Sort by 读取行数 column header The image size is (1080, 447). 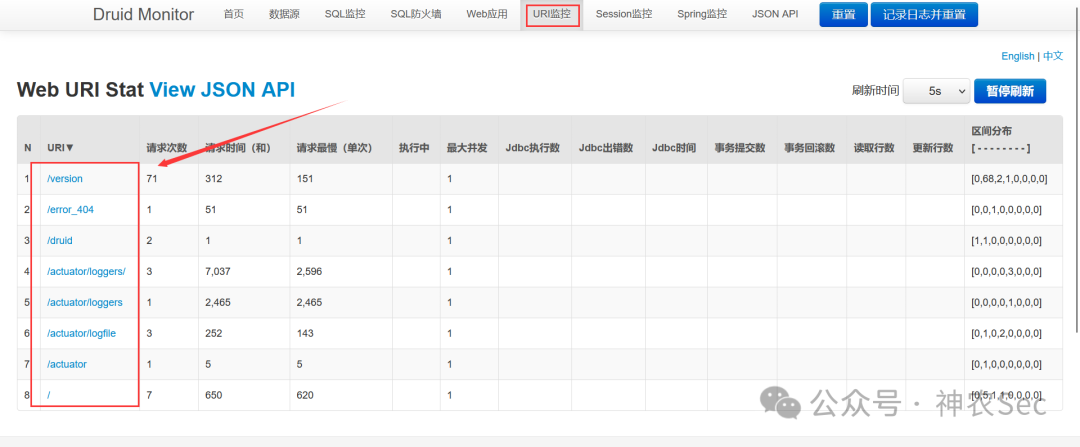(x=874, y=147)
